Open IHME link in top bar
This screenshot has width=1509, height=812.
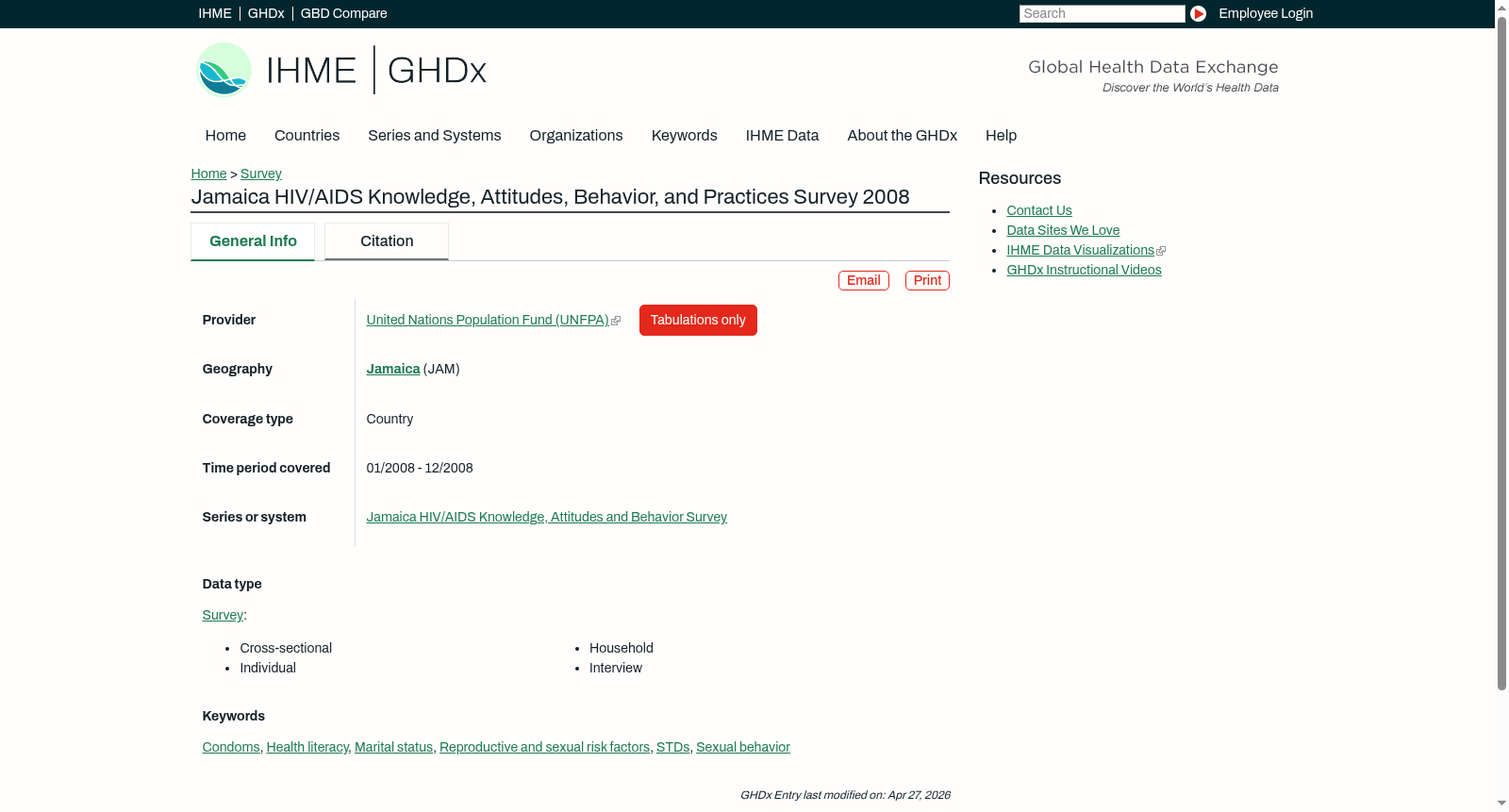[x=215, y=13]
